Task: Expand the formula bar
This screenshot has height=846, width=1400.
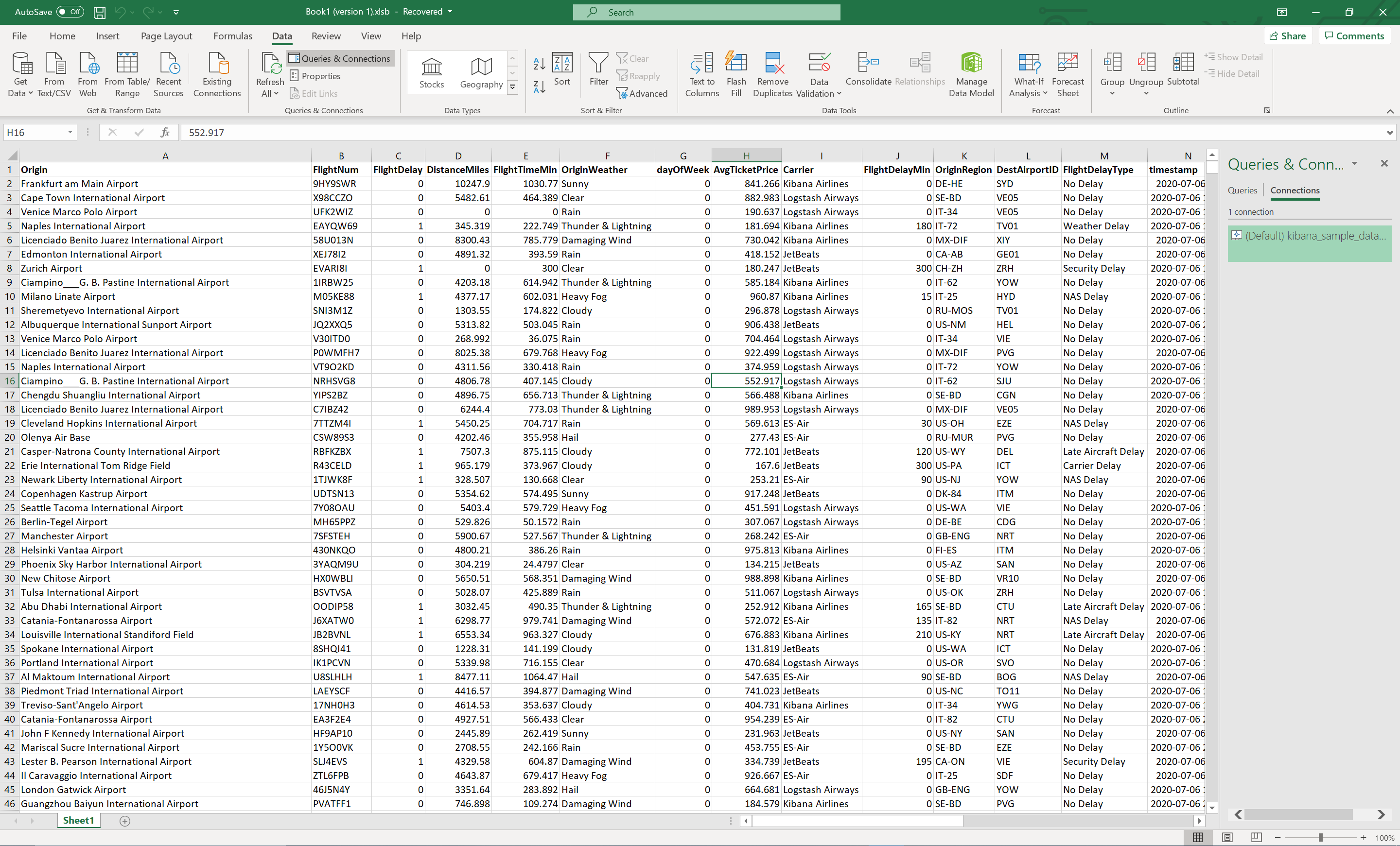Action: 1390,132
